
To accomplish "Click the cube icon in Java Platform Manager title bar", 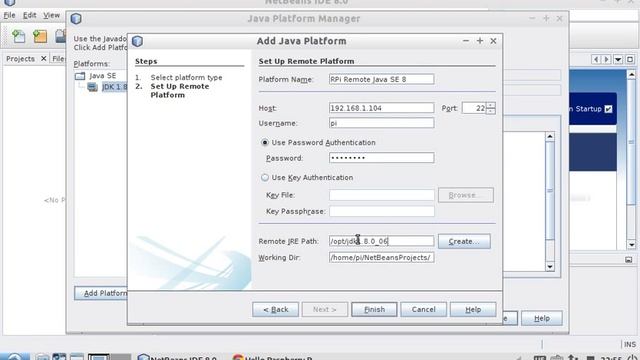I will point(76,19).
